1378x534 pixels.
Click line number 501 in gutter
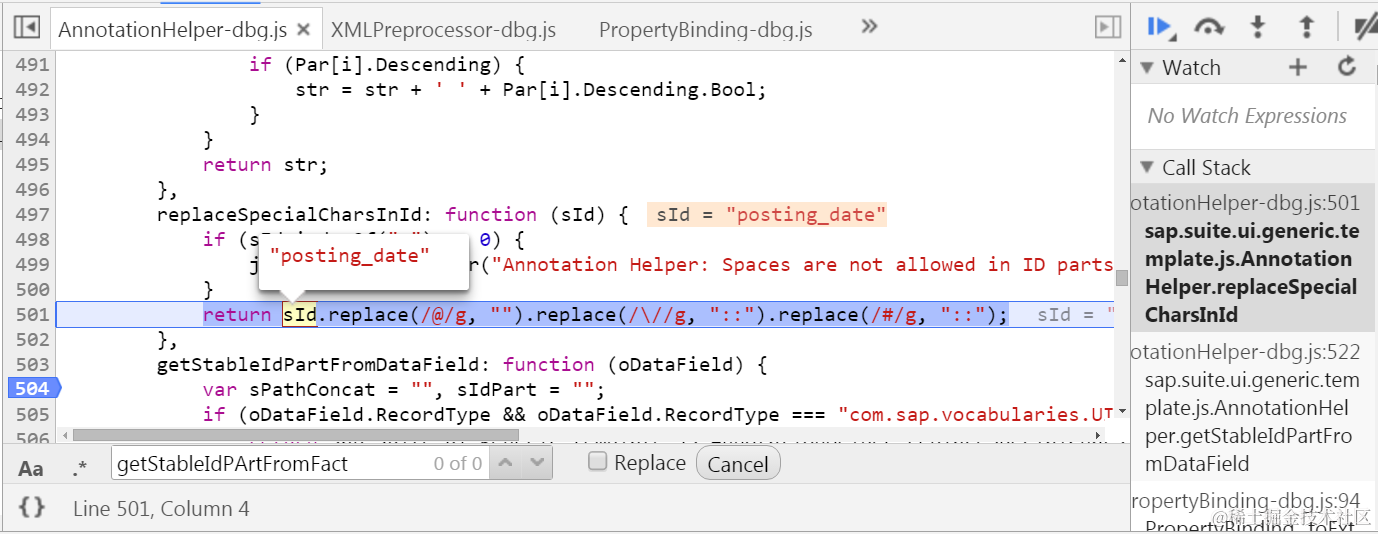click(x=32, y=315)
